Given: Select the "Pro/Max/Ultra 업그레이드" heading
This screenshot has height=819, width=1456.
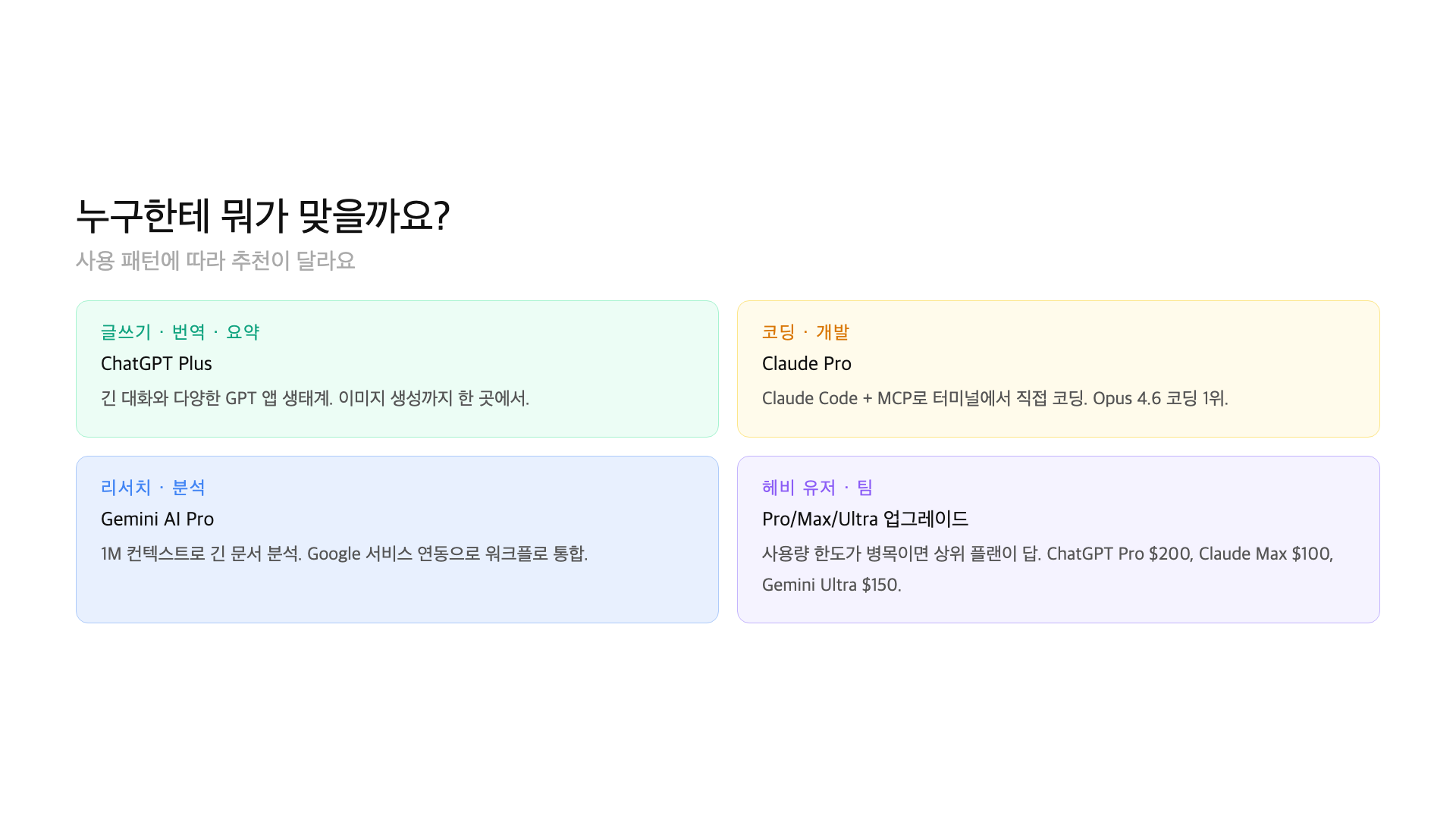Looking at the screenshot, I should [x=864, y=519].
